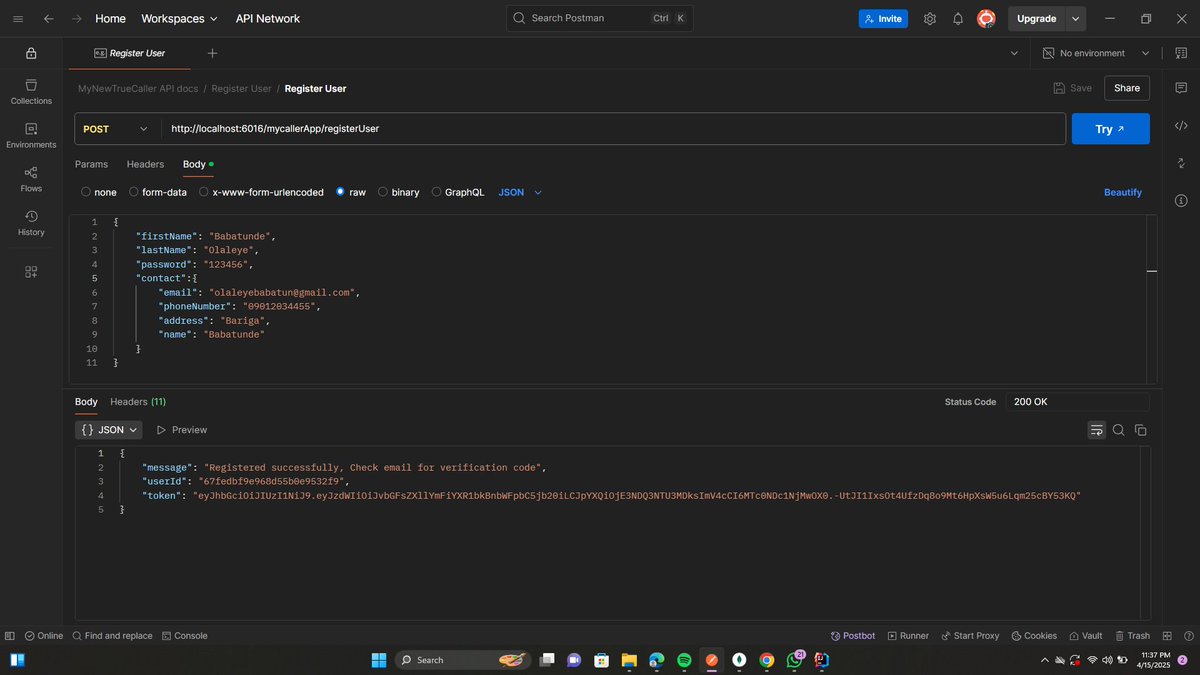Click the request URL field
This screenshot has height=675, width=1200.
(x=613, y=129)
